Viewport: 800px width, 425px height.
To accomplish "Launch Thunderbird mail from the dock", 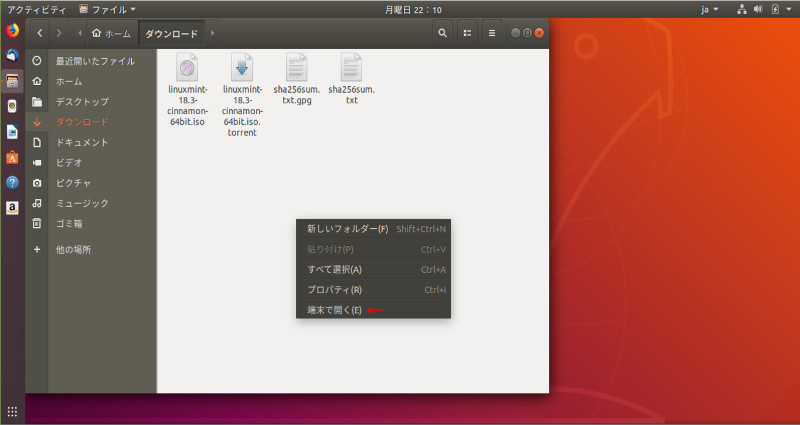I will (12, 55).
